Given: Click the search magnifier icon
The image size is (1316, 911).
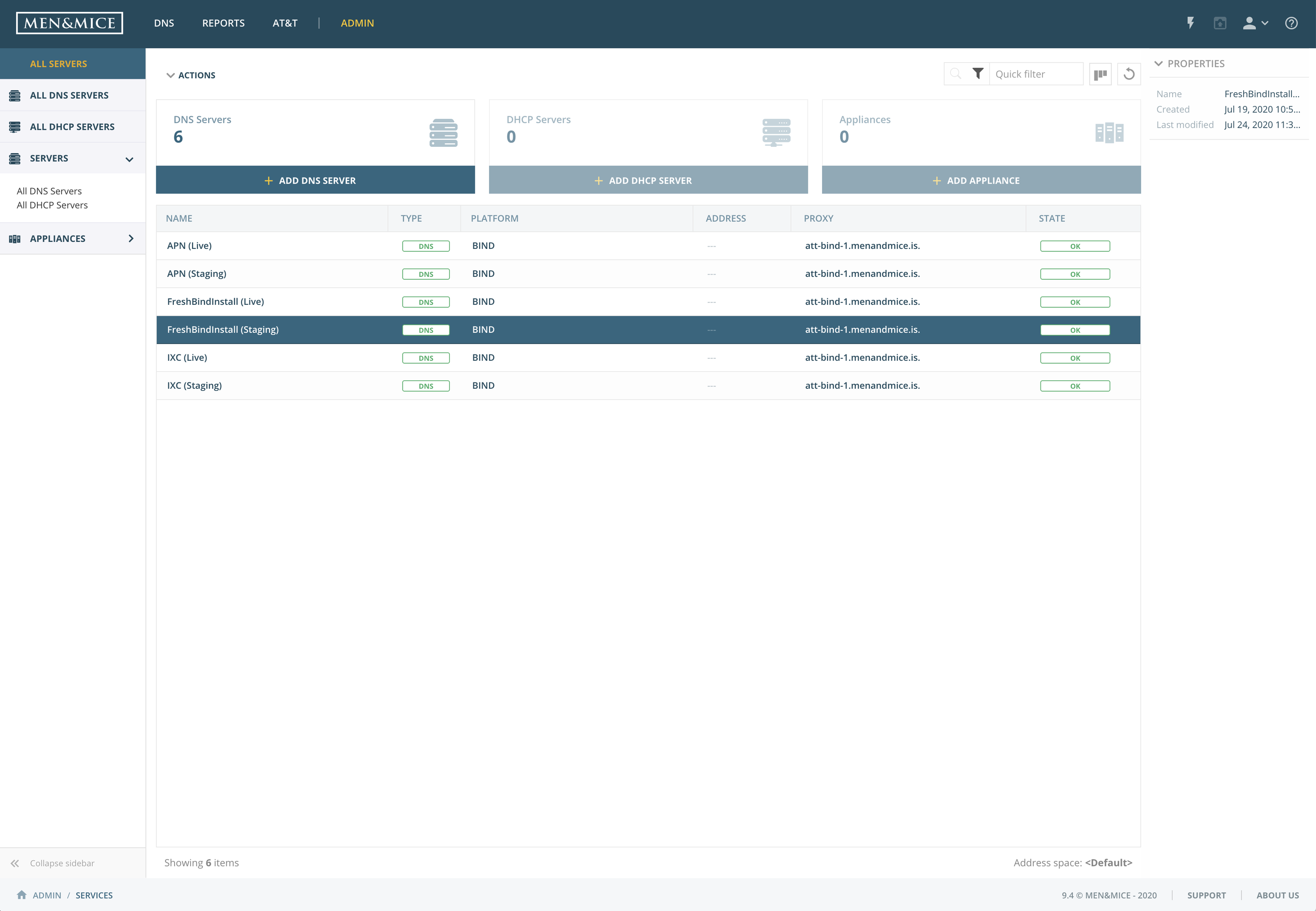Looking at the screenshot, I should tap(956, 74).
